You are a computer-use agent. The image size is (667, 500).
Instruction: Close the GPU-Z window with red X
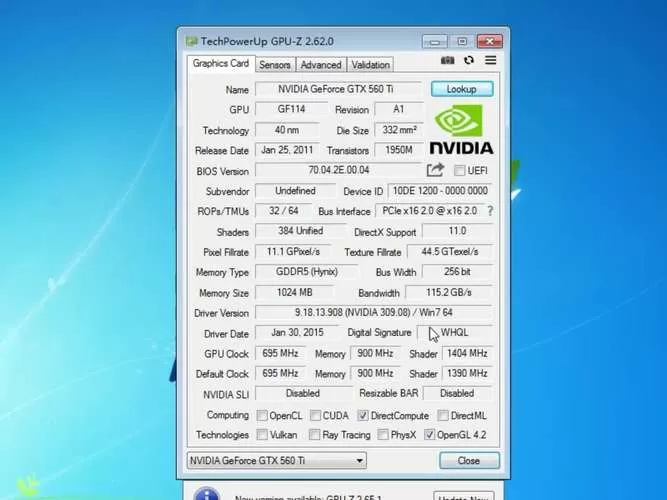pyautogui.click(x=490, y=42)
